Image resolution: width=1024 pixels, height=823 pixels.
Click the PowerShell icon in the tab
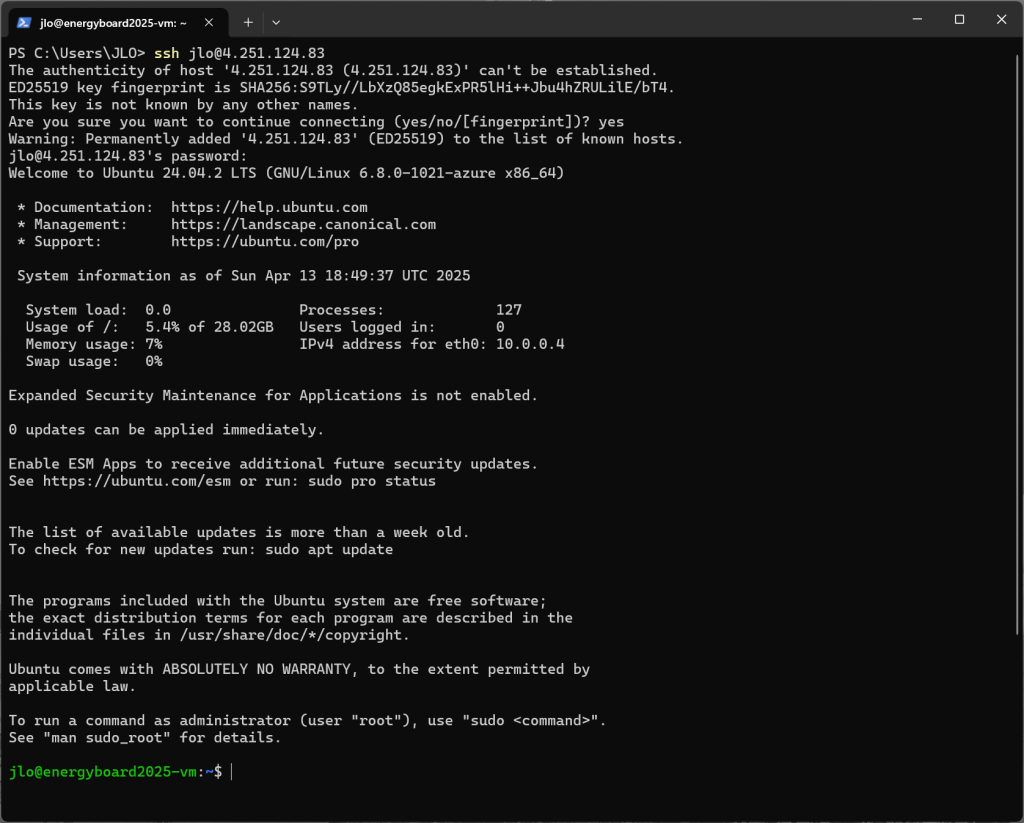(24, 23)
